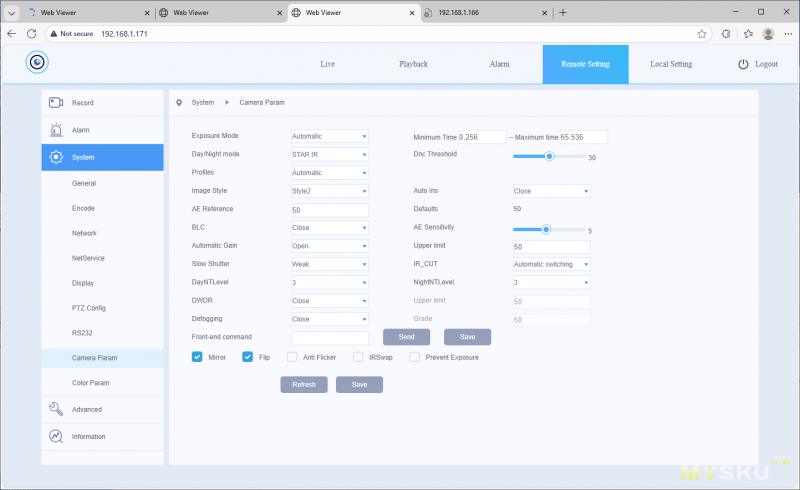
Task: Bookmark this page with the star icon
Action: point(702,33)
